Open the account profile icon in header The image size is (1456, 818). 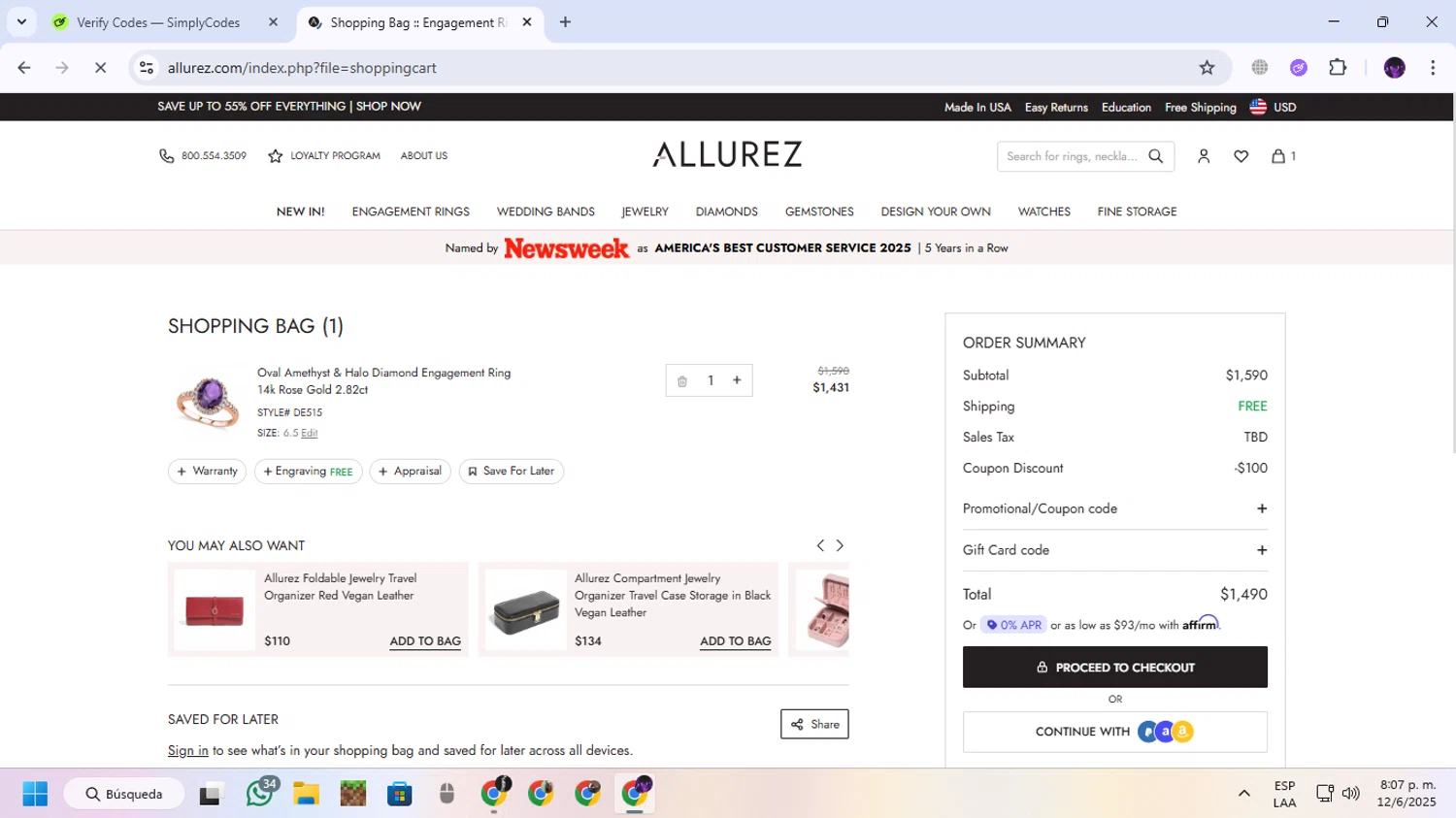(x=1204, y=156)
